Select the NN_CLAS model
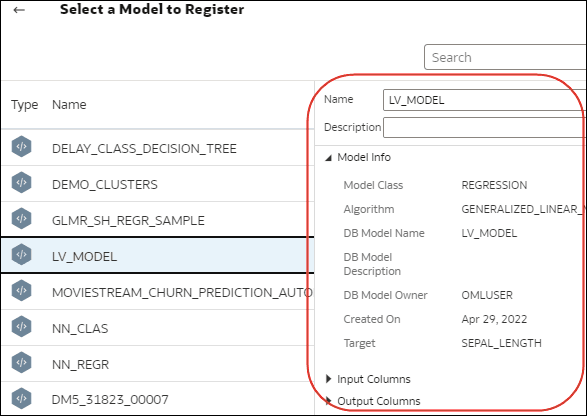587x416 pixels. coord(158,328)
